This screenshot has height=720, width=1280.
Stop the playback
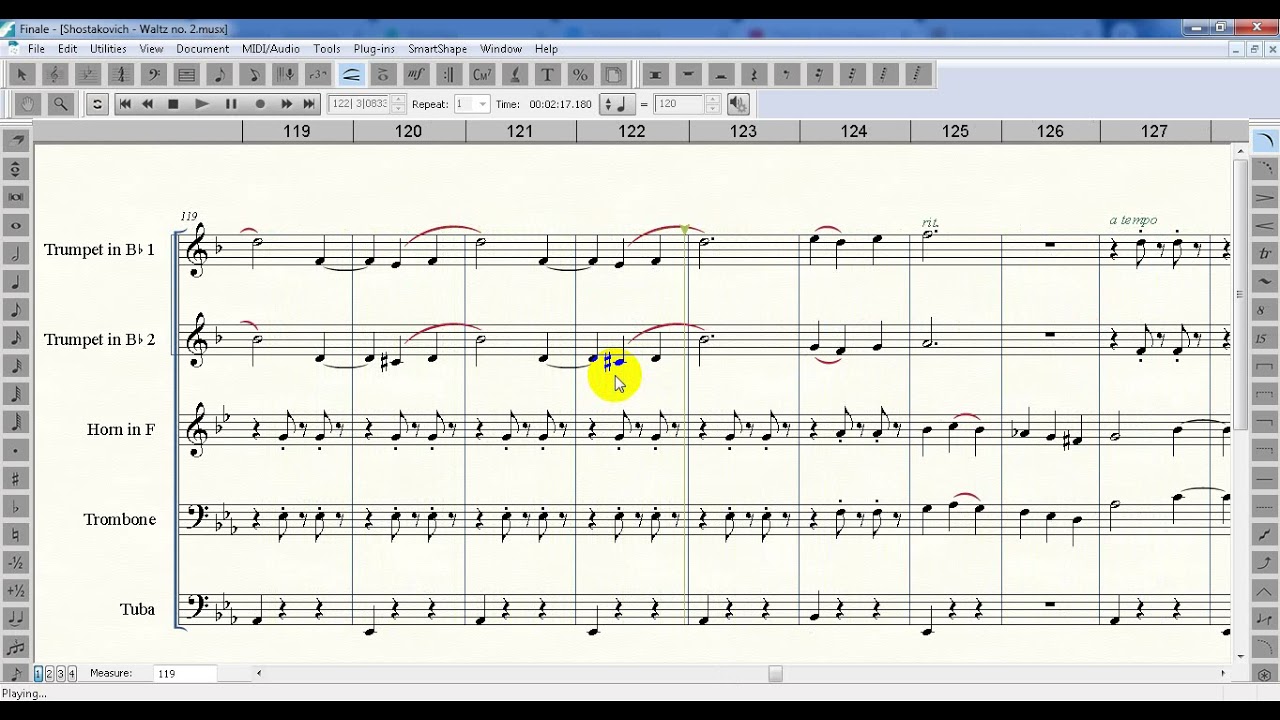tap(173, 104)
